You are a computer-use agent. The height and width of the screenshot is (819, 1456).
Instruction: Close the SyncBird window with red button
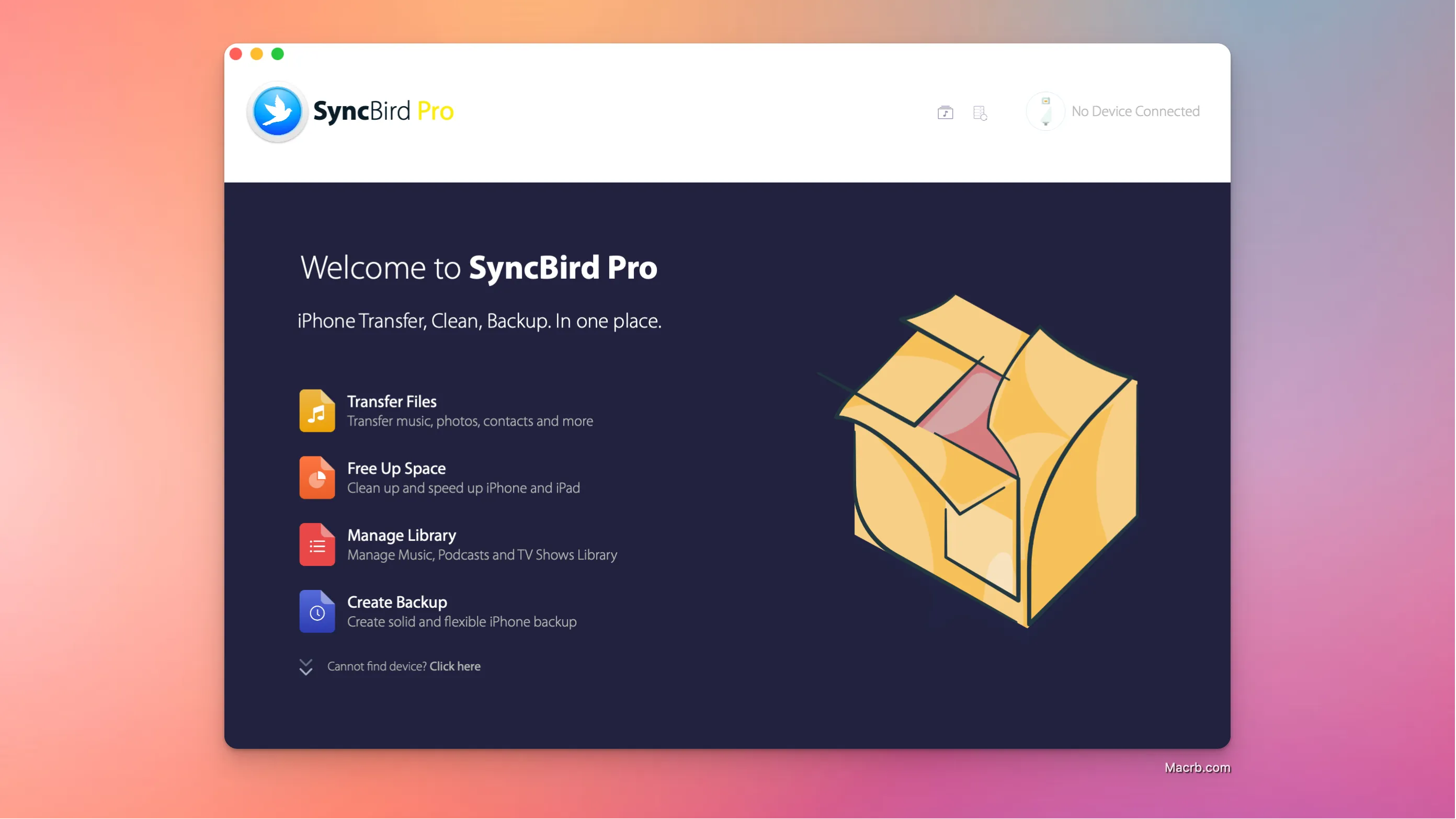[x=236, y=54]
